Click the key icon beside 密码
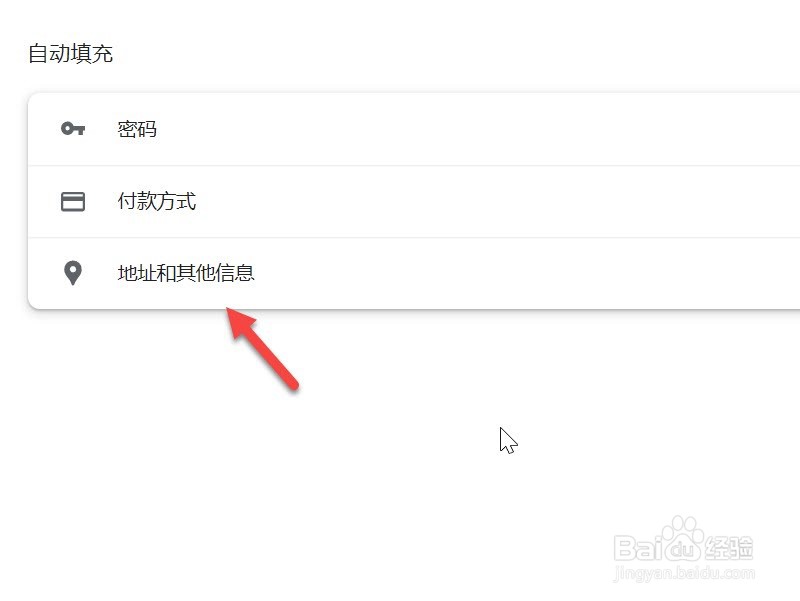 [73, 129]
